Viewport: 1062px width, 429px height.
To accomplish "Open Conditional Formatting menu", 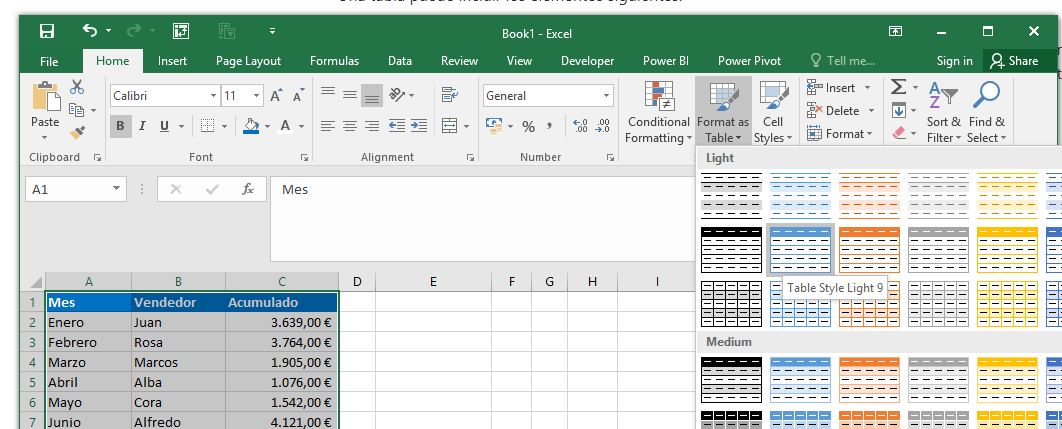I will 657,112.
